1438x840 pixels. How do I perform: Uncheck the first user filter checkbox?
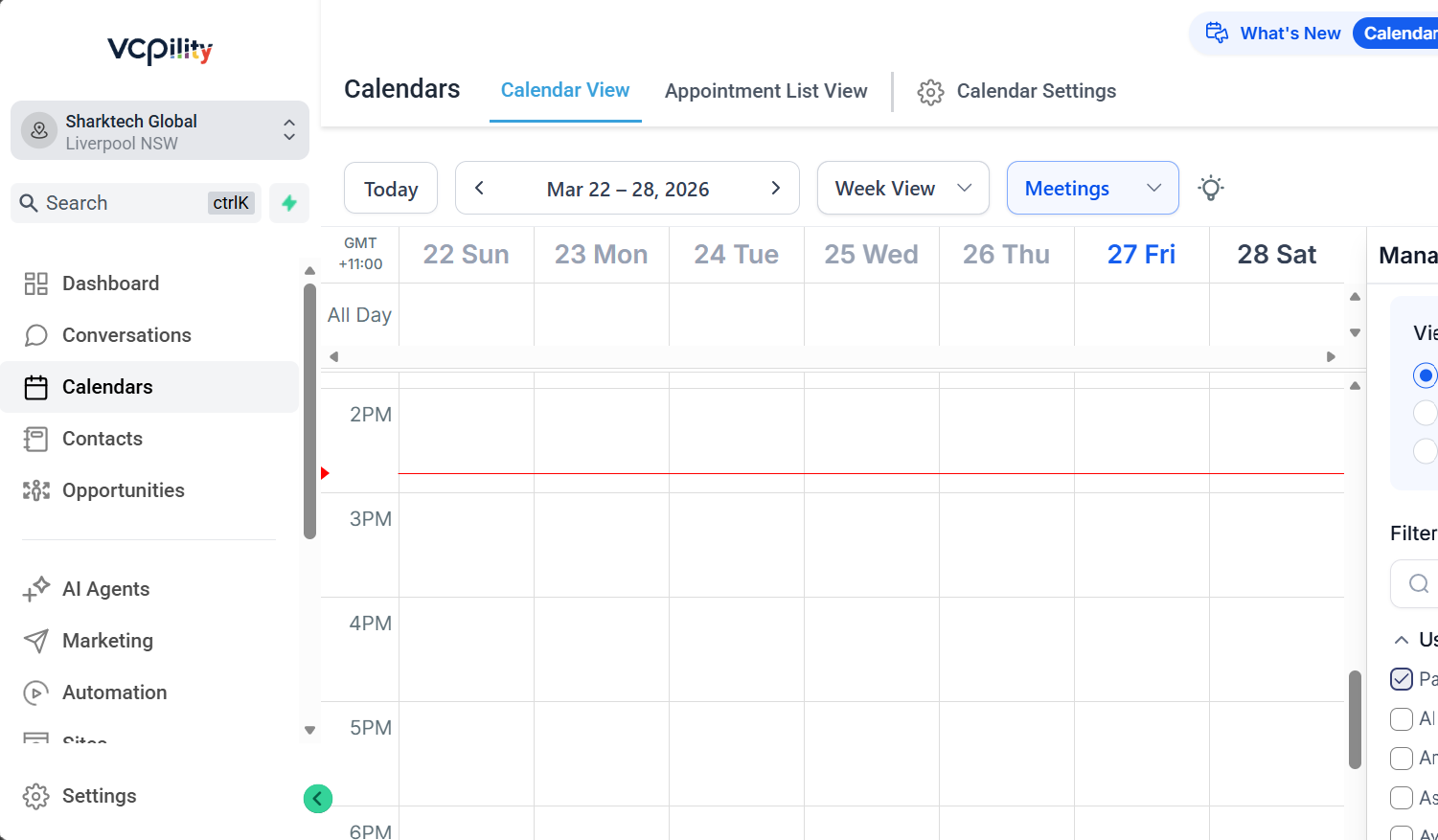point(1401,678)
